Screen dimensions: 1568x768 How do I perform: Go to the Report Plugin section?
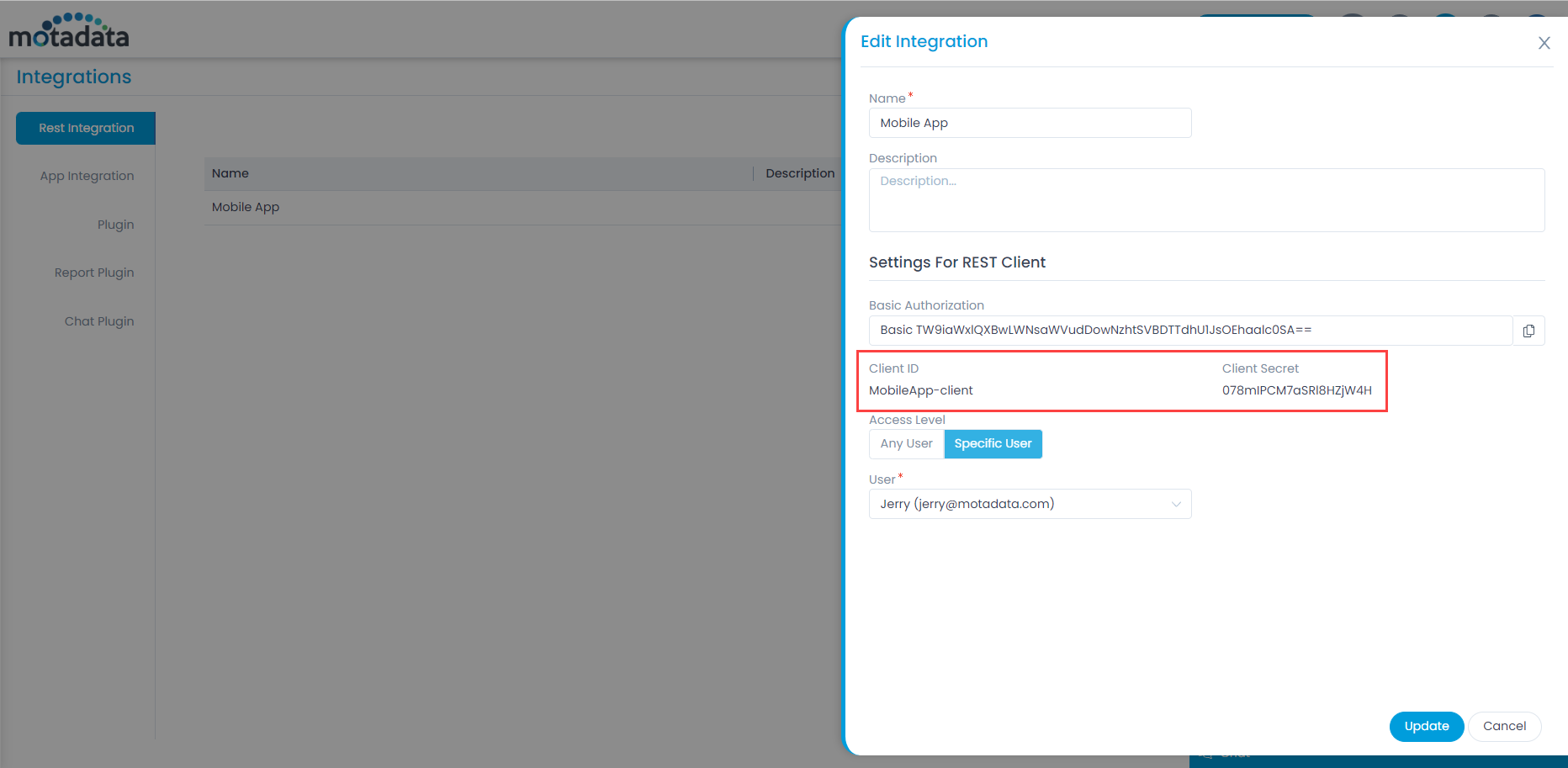94,273
